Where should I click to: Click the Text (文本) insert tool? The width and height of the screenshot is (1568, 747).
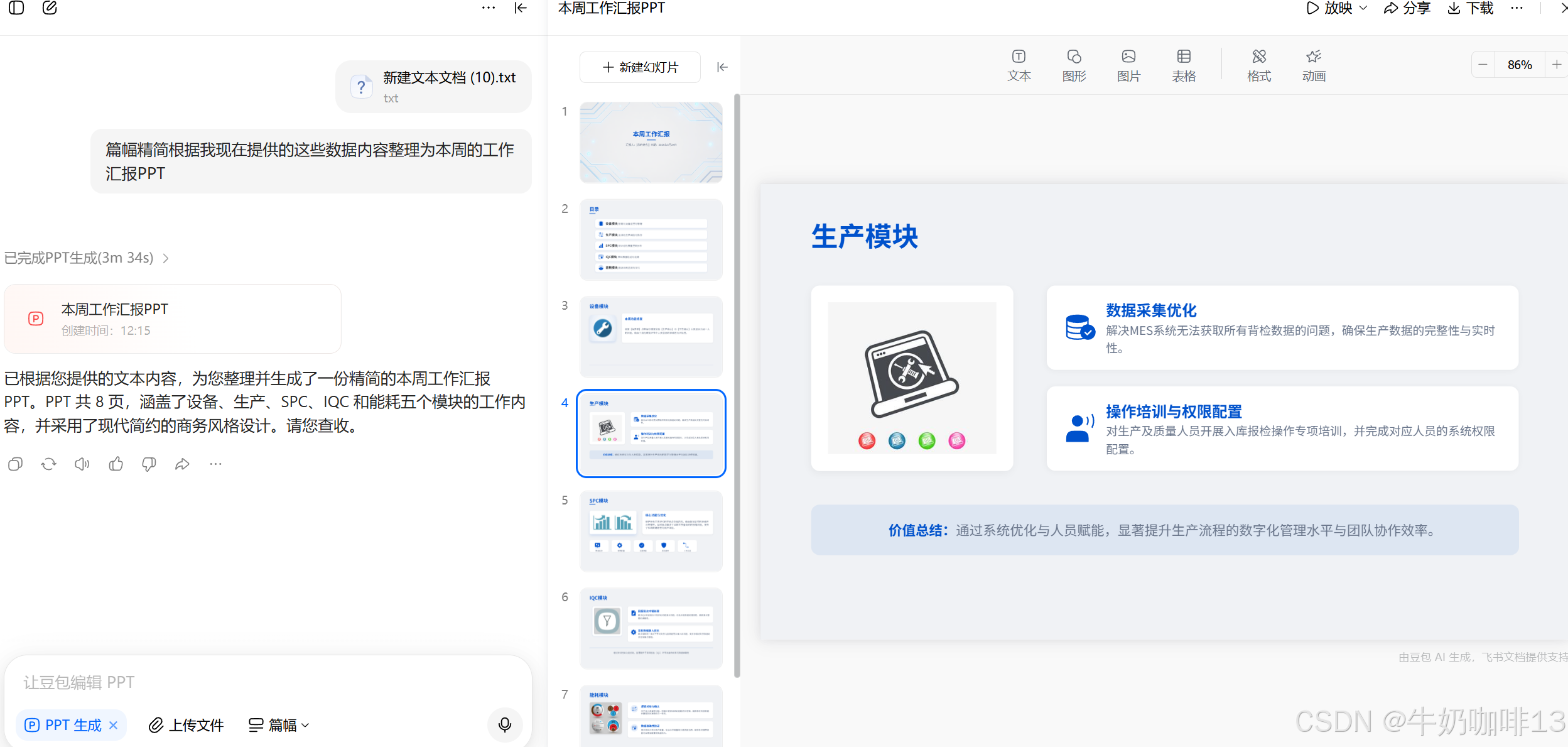click(1019, 65)
